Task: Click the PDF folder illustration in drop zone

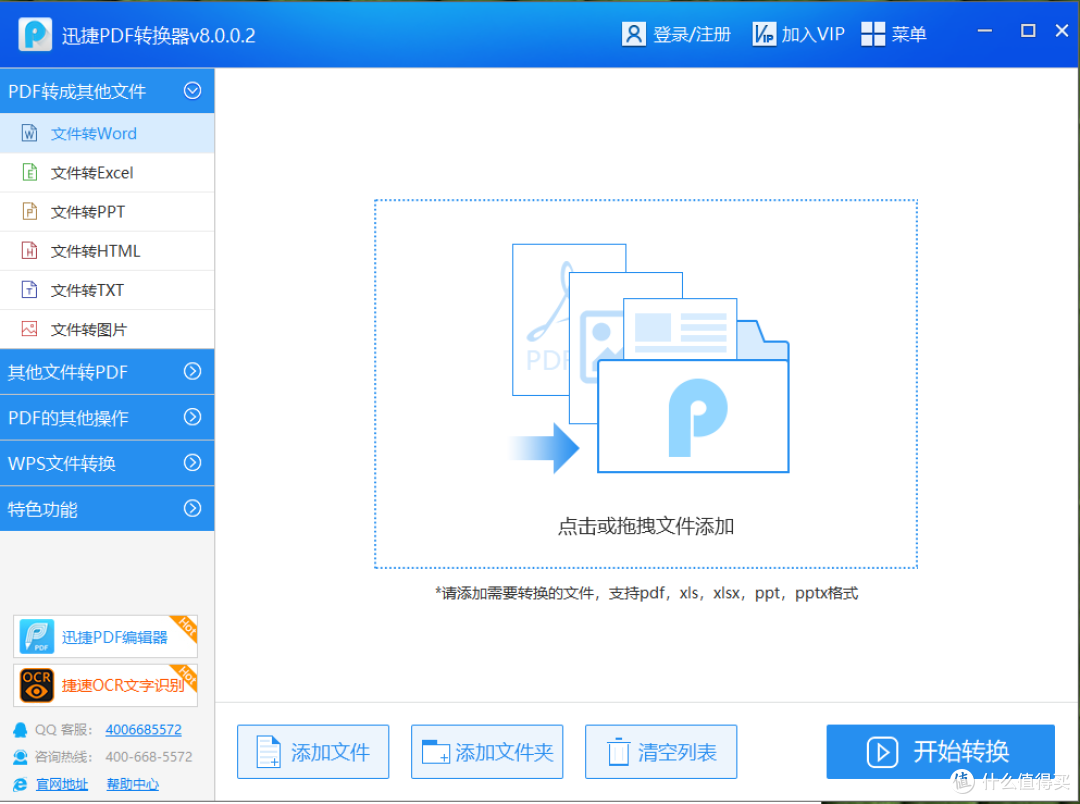Action: click(650, 358)
